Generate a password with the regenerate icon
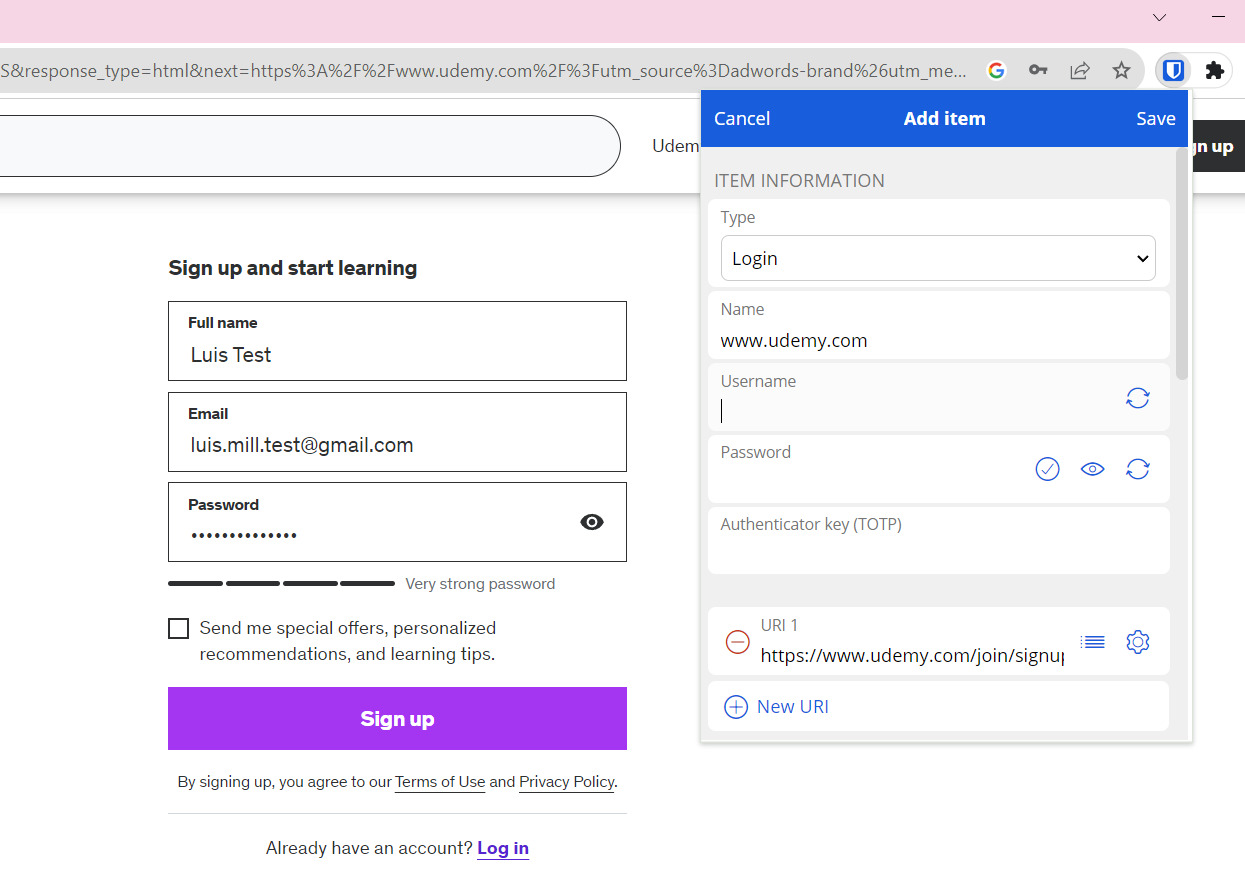This screenshot has width=1245, height=884. click(x=1138, y=469)
